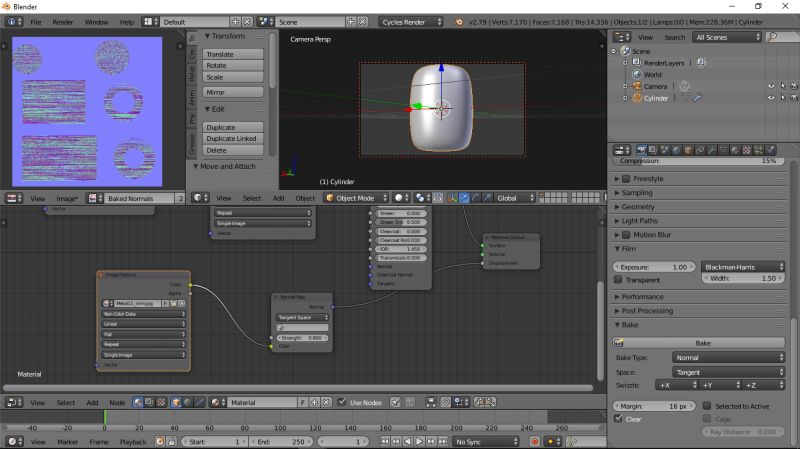Expand the Performance panel
Screen dimensions: 800x449
[642, 296]
